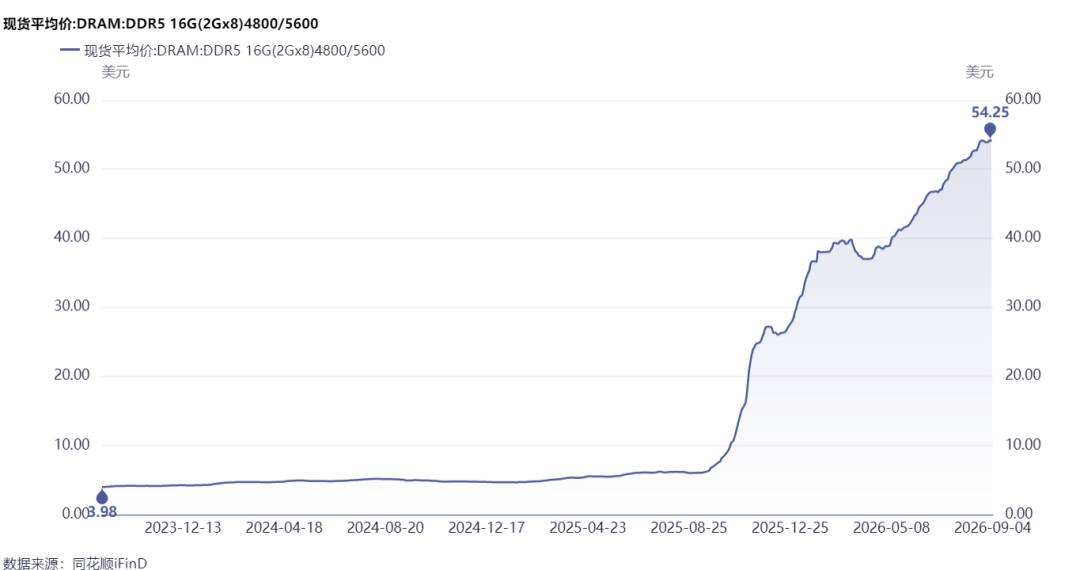The height and width of the screenshot is (570, 1080).
Task: Click the 2025-04-23 date axis label
Action: (x=588, y=528)
